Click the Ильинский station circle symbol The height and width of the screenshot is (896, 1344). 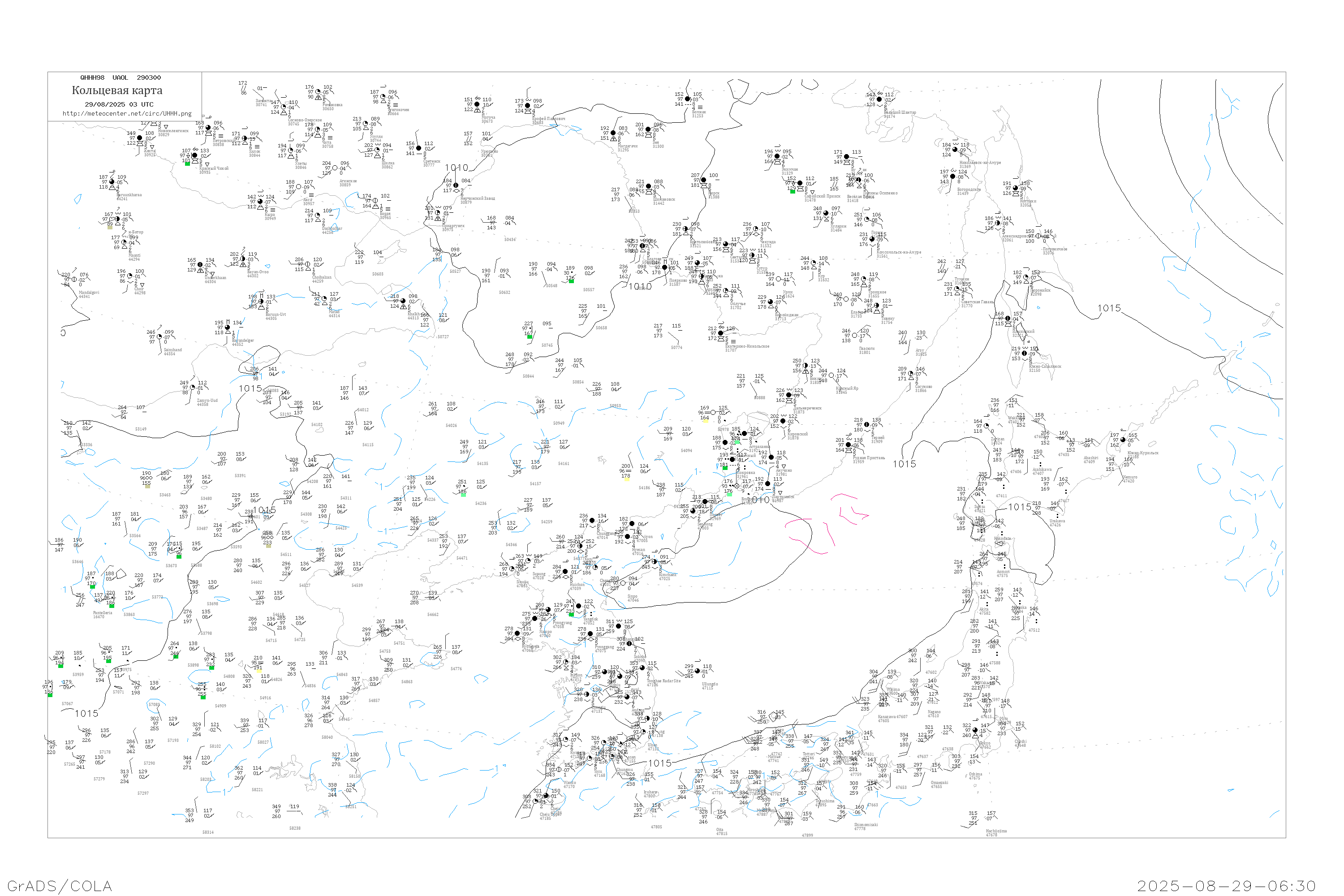[x=1008, y=318]
